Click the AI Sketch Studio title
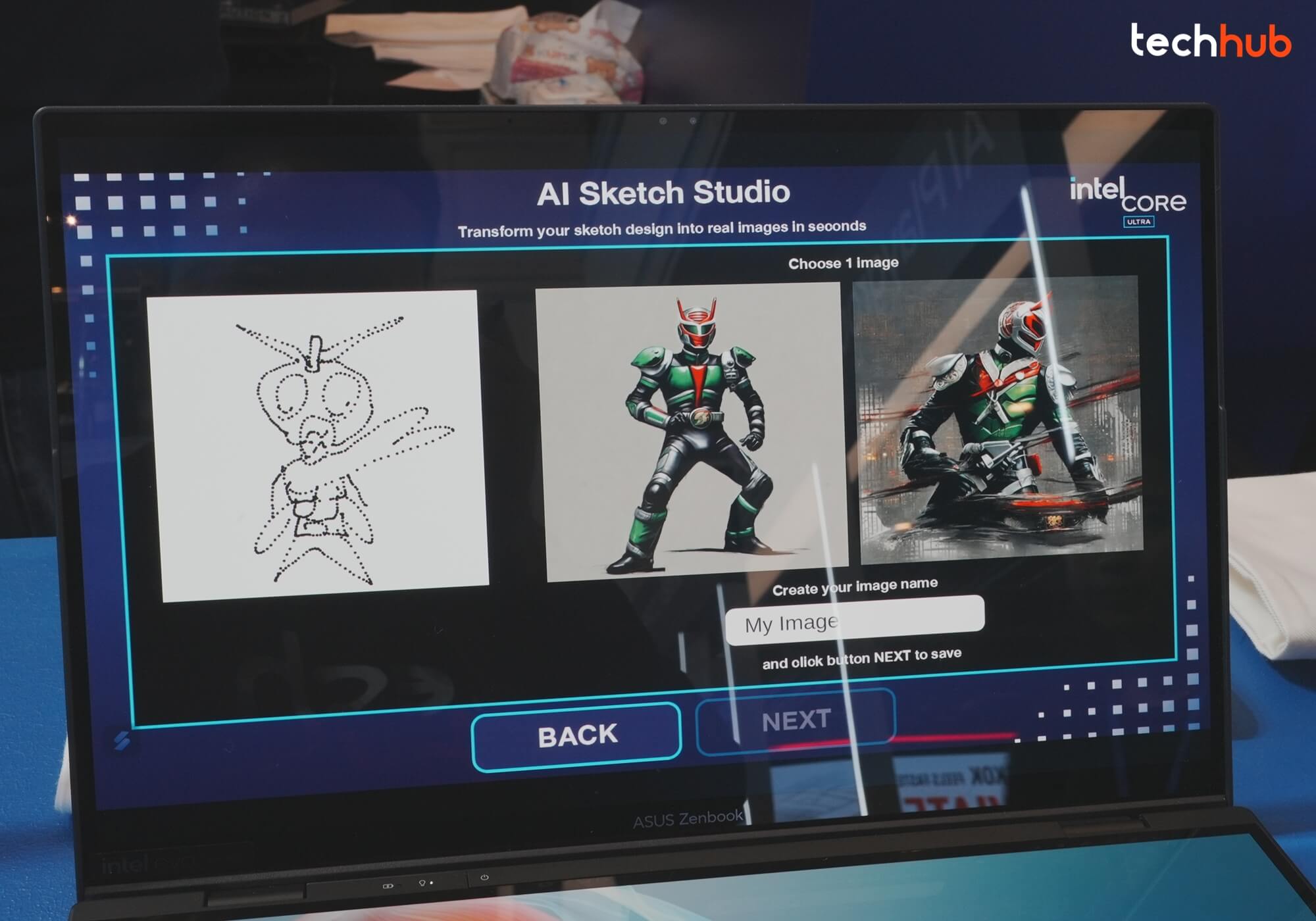The height and width of the screenshot is (921, 1316). point(663,193)
